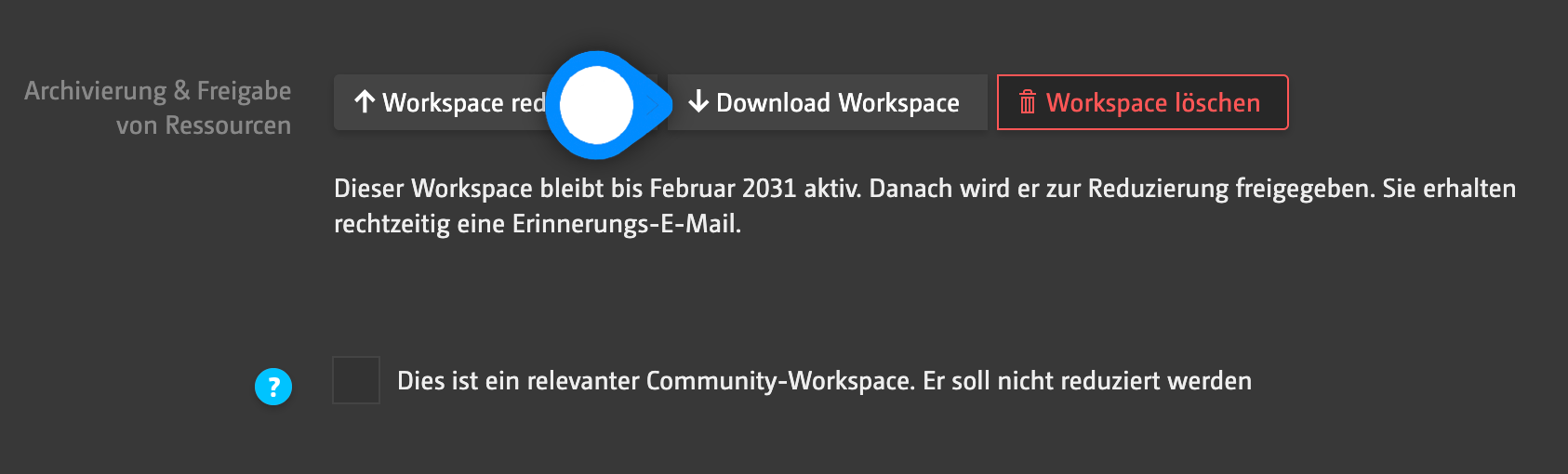Click the white dot inside the blue marker
Screen dimensions: 1568x474
pyautogui.click(x=596, y=105)
